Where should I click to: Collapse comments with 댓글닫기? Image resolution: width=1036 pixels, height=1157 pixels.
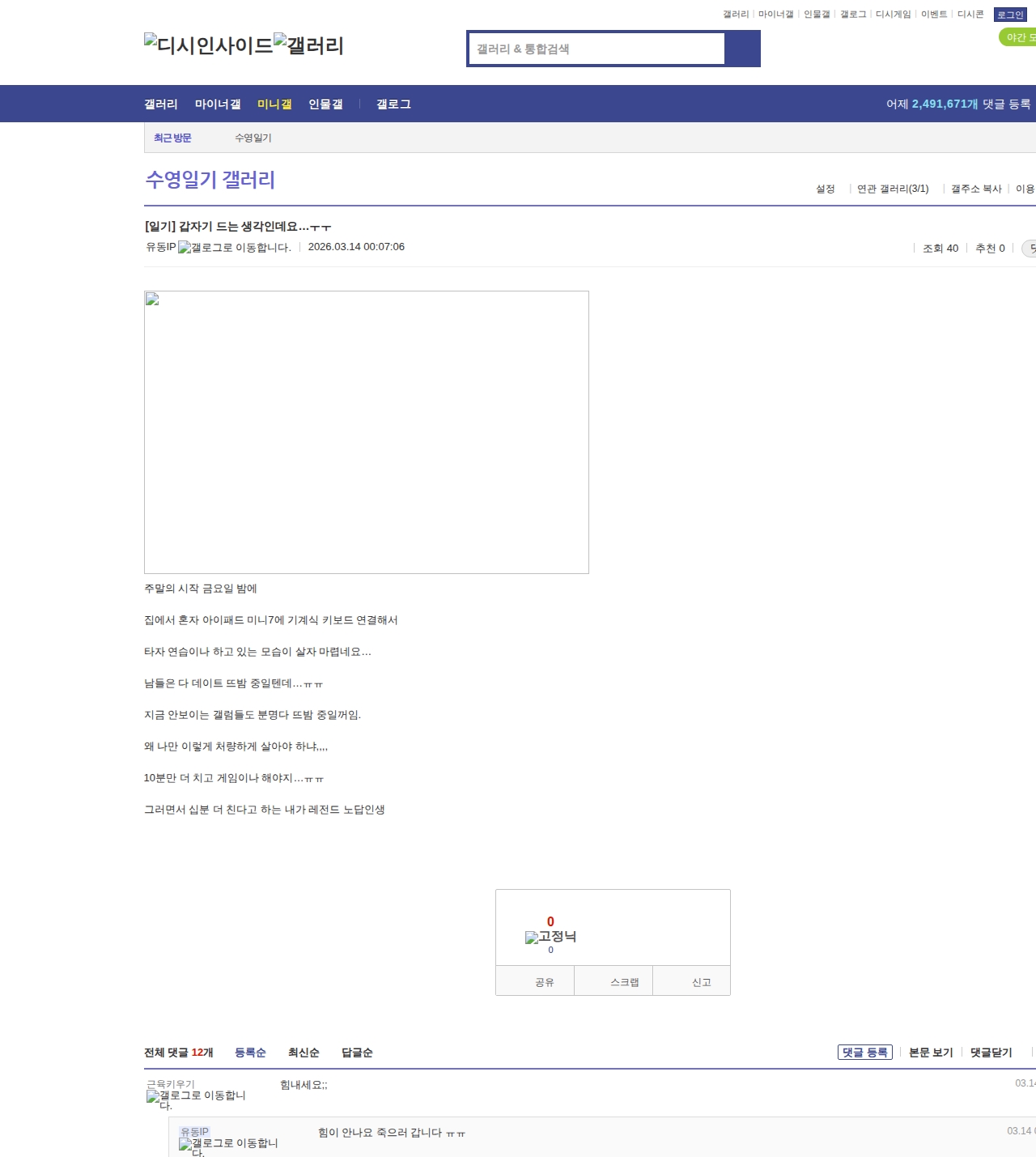click(x=991, y=1053)
